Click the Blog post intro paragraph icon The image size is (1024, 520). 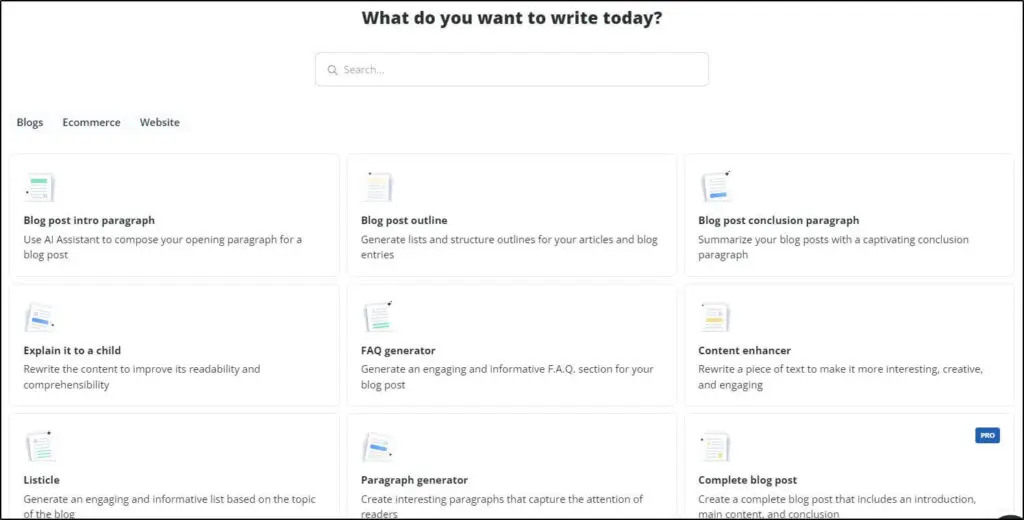[x=40, y=187]
